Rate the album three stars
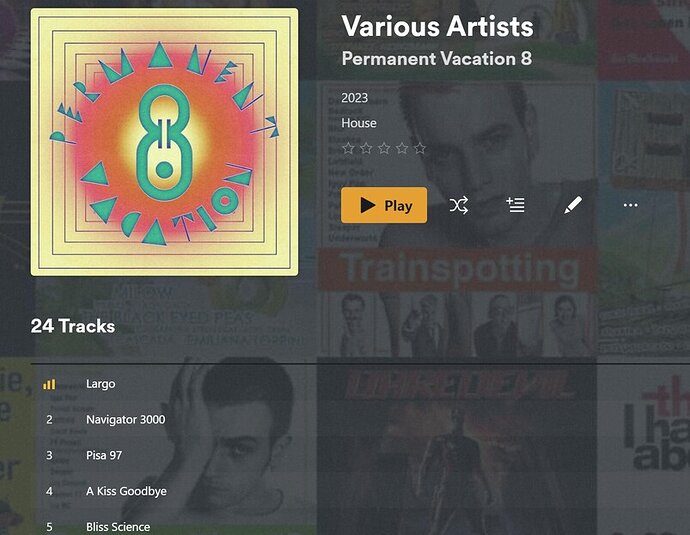690x535 pixels. tap(384, 148)
